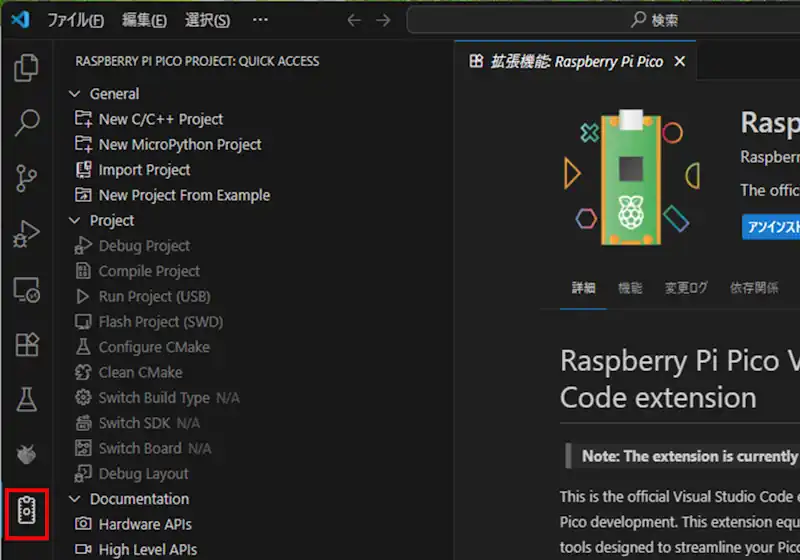Screen dimensions: 800x560
Task: Click the Switch Board icon
Action: [83, 448]
